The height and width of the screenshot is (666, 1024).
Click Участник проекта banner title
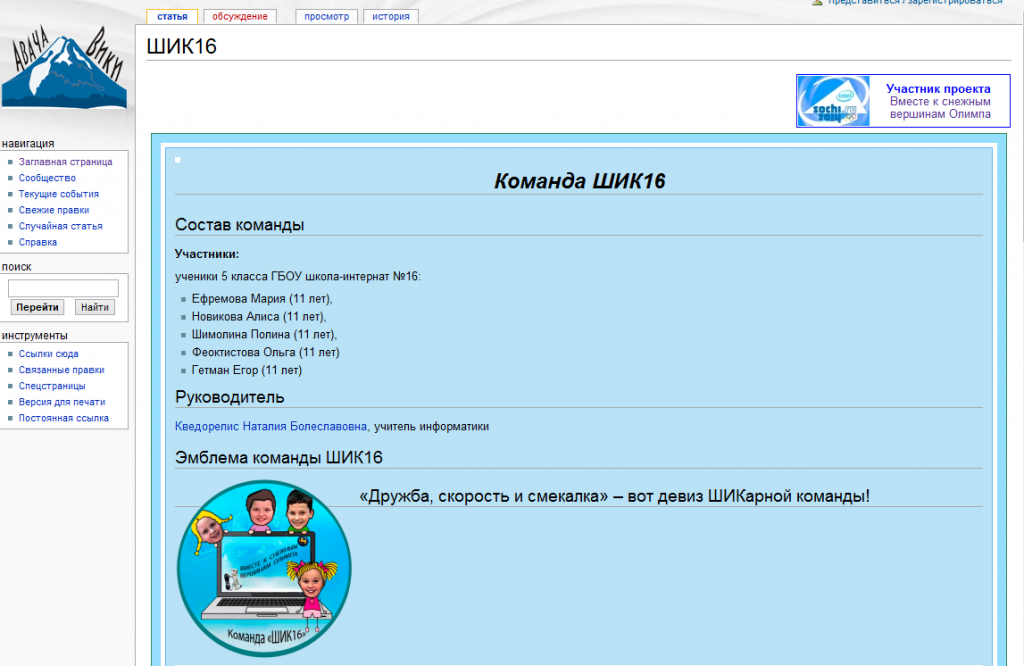pyautogui.click(x=938, y=89)
